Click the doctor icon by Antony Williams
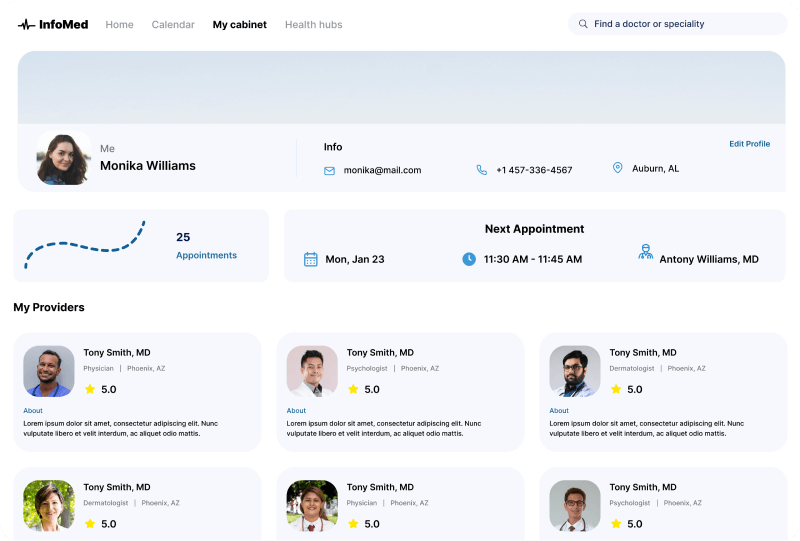Screen dimensions: 800x541 tap(645, 252)
